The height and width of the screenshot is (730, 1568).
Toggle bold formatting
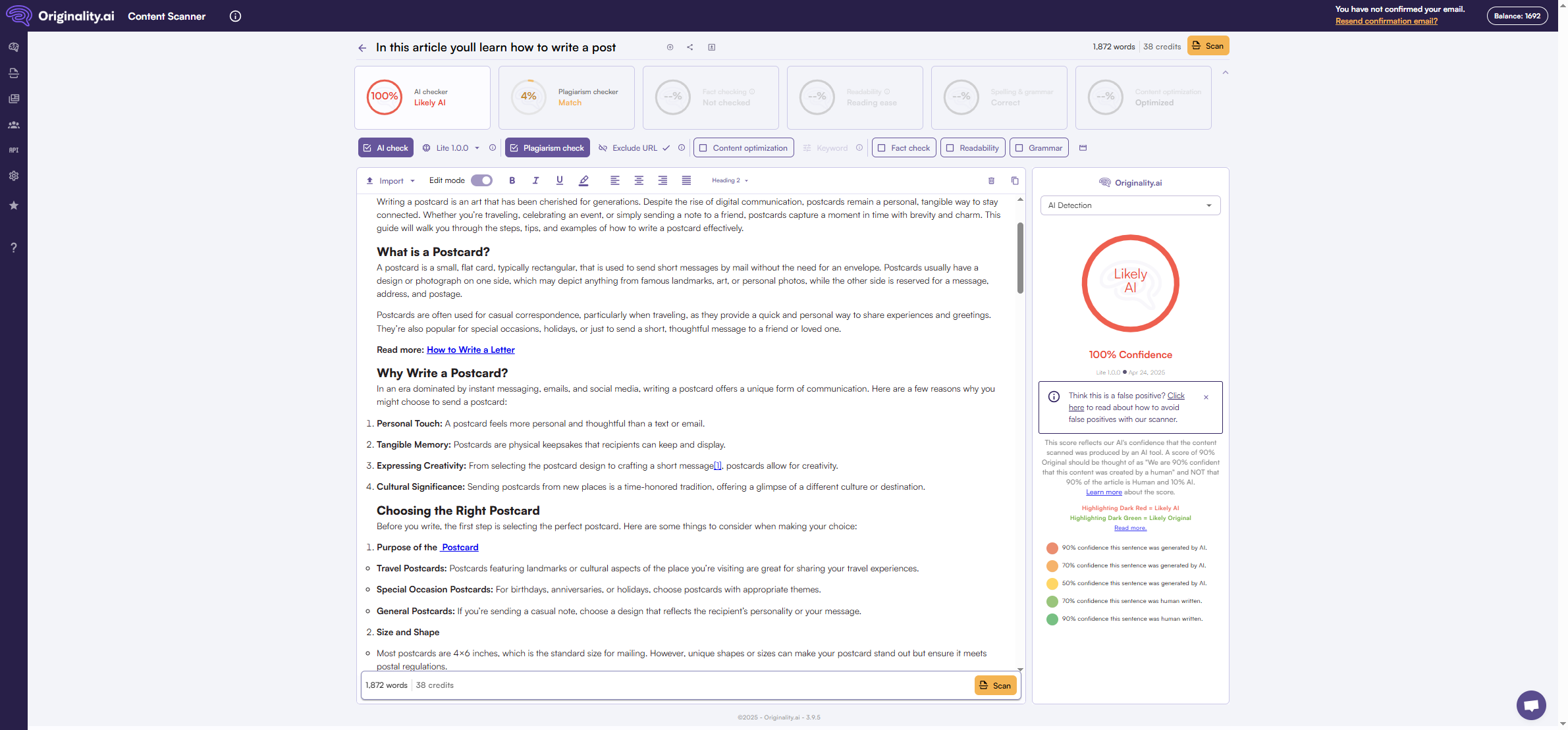(x=512, y=180)
